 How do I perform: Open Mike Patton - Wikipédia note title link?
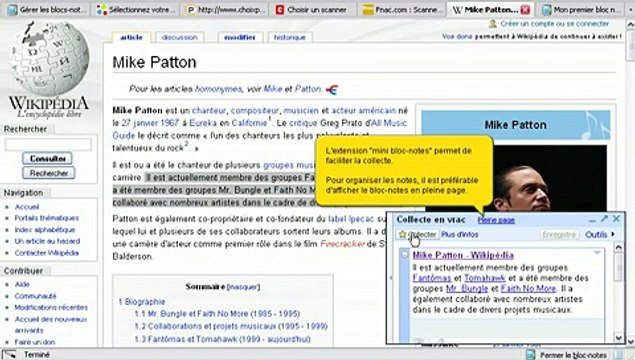coord(463,255)
